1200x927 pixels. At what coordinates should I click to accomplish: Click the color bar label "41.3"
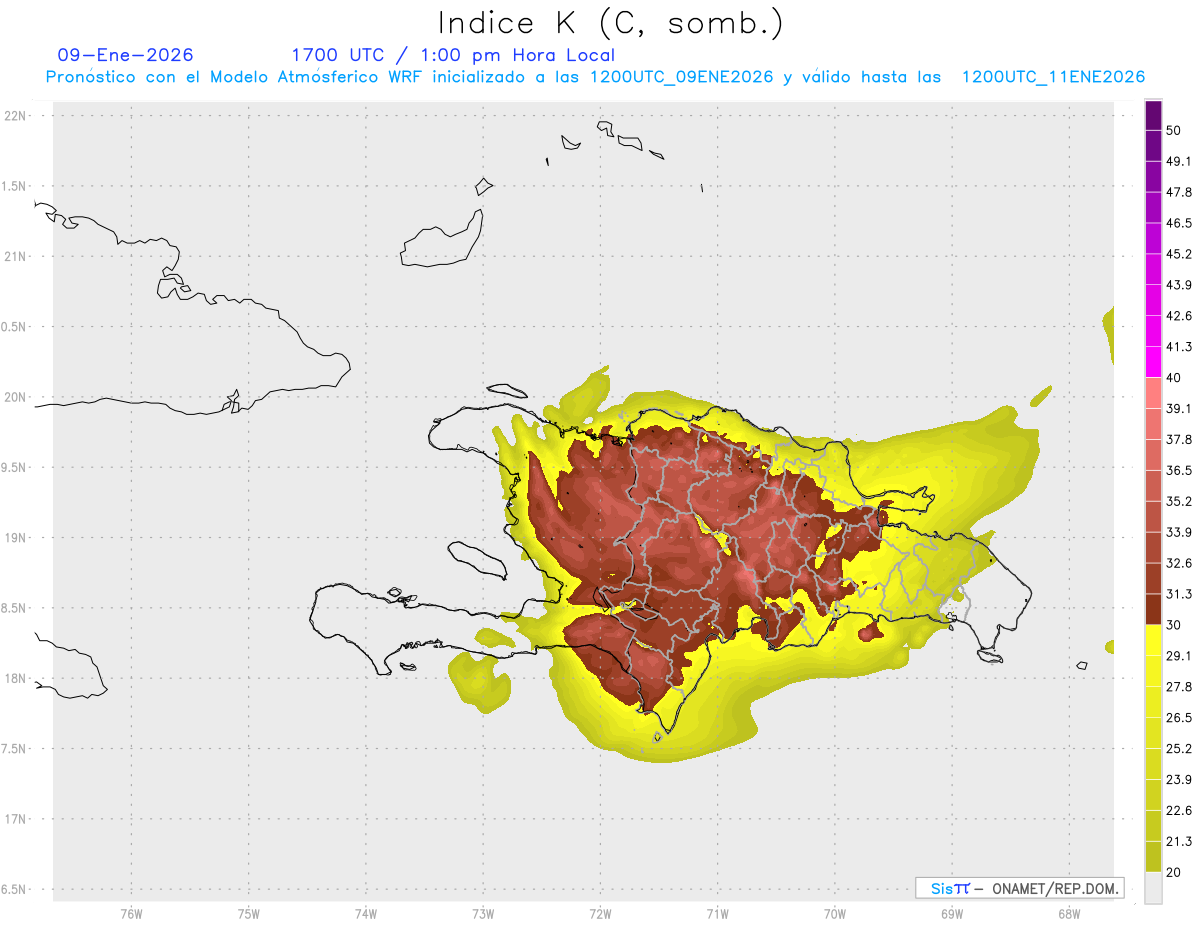(x=1179, y=347)
